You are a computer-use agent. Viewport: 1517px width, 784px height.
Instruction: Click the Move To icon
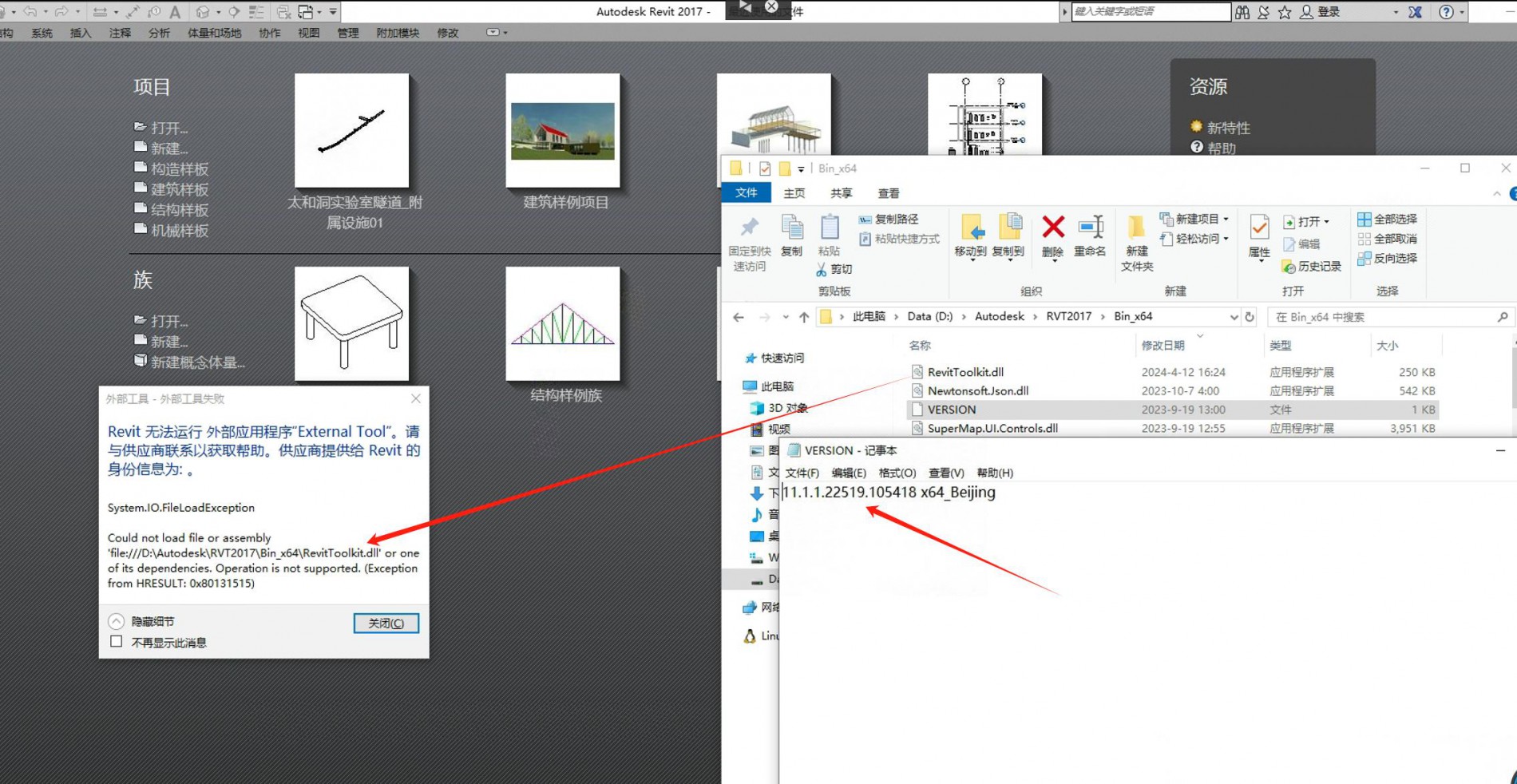coord(972,228)
